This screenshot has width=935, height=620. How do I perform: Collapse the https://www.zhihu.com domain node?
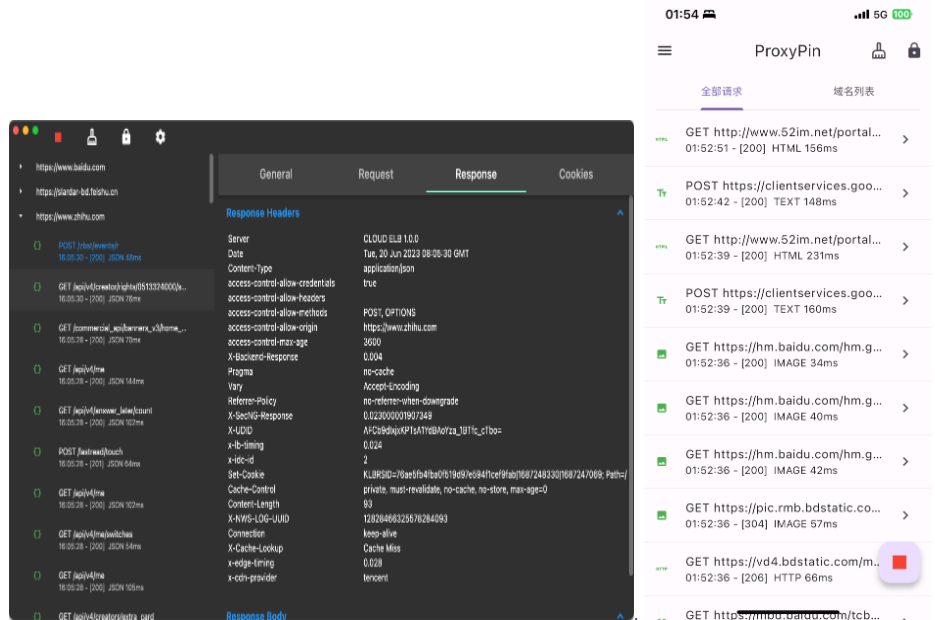21,216
